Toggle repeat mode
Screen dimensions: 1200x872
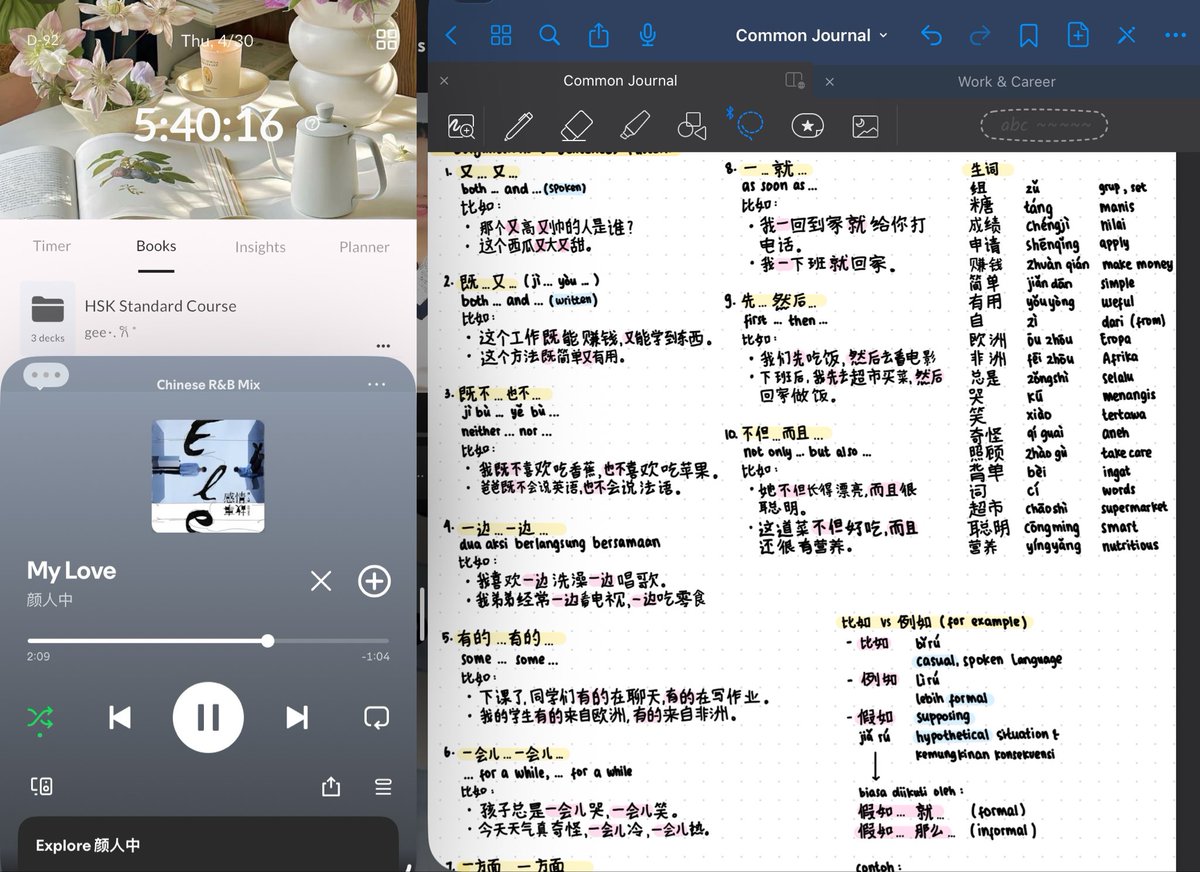coord(376,717)
